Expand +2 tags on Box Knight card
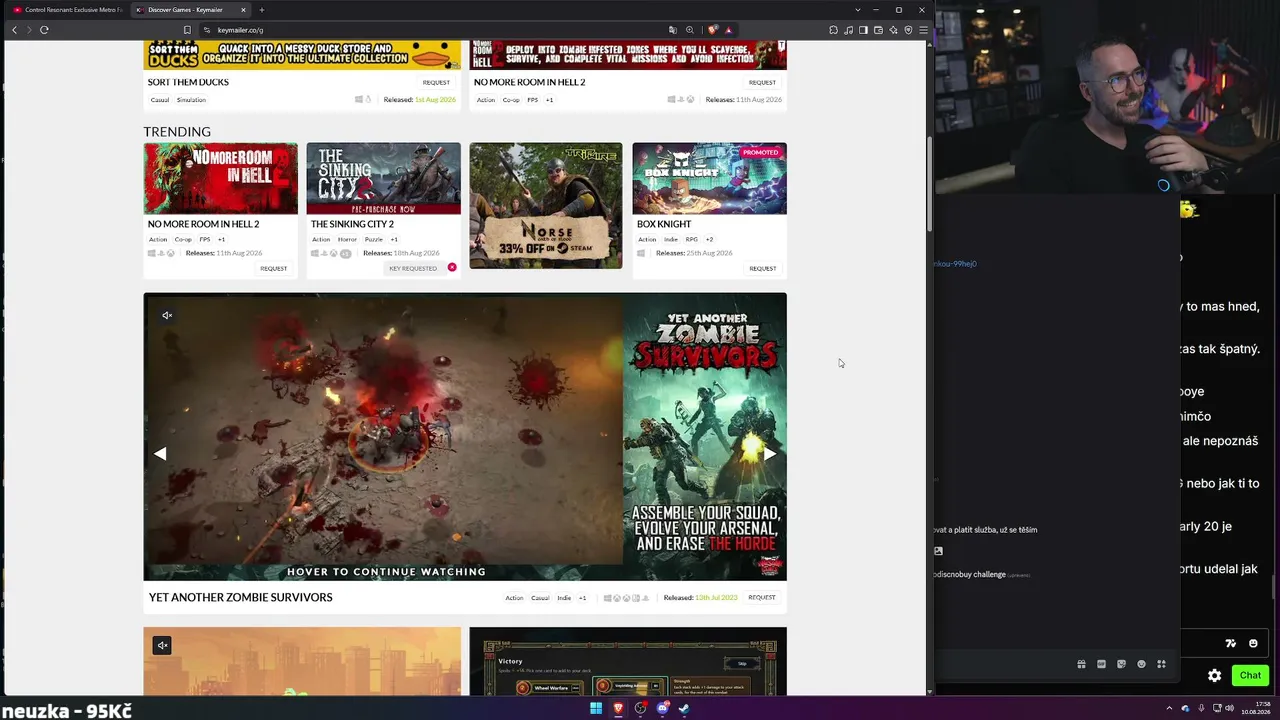This screenshot has height=720, width=1280. (x=709, y=239)
